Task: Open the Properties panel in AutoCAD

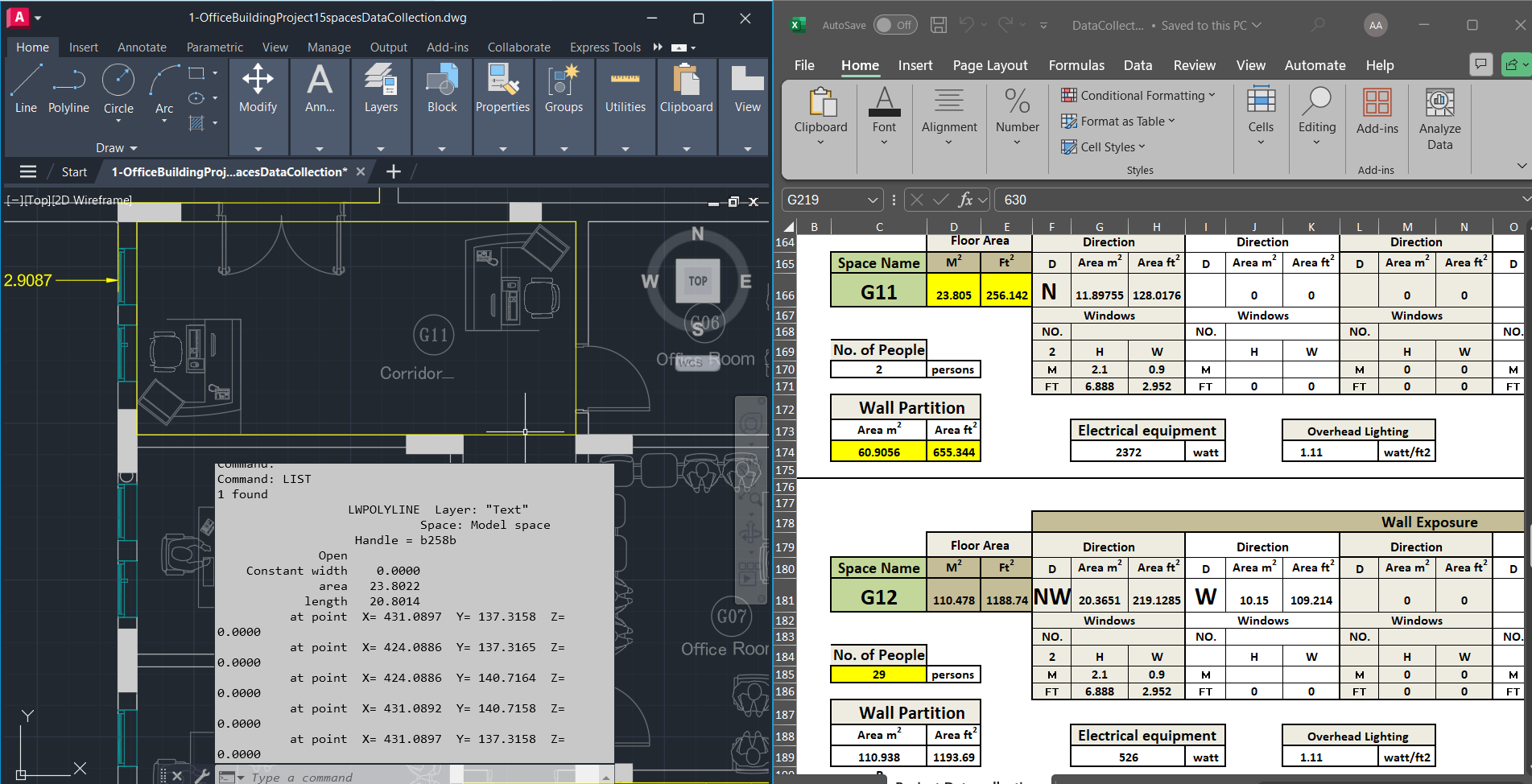Action: (502, 107)
